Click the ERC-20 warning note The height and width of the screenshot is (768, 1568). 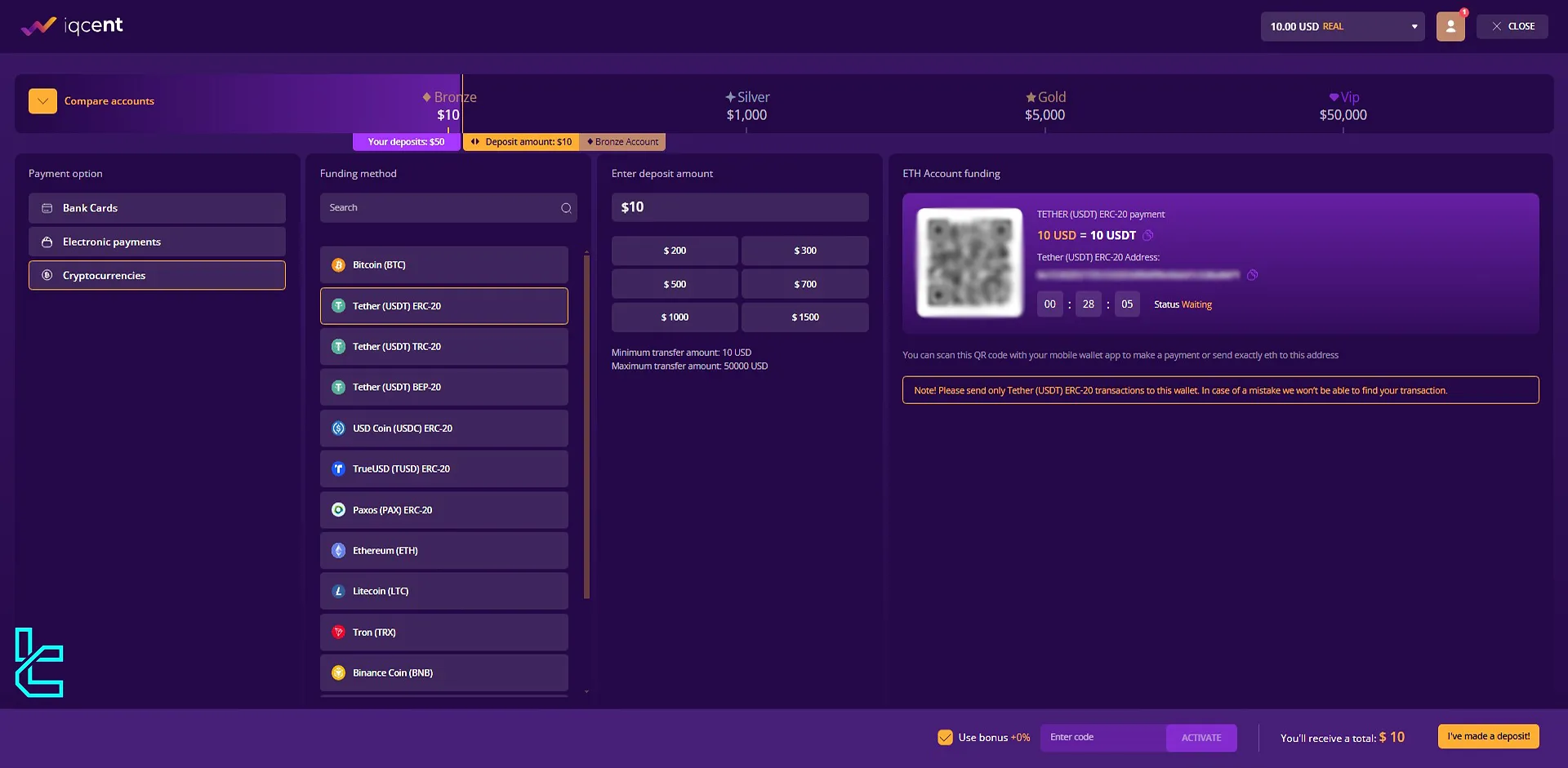tap(1220, 390)
